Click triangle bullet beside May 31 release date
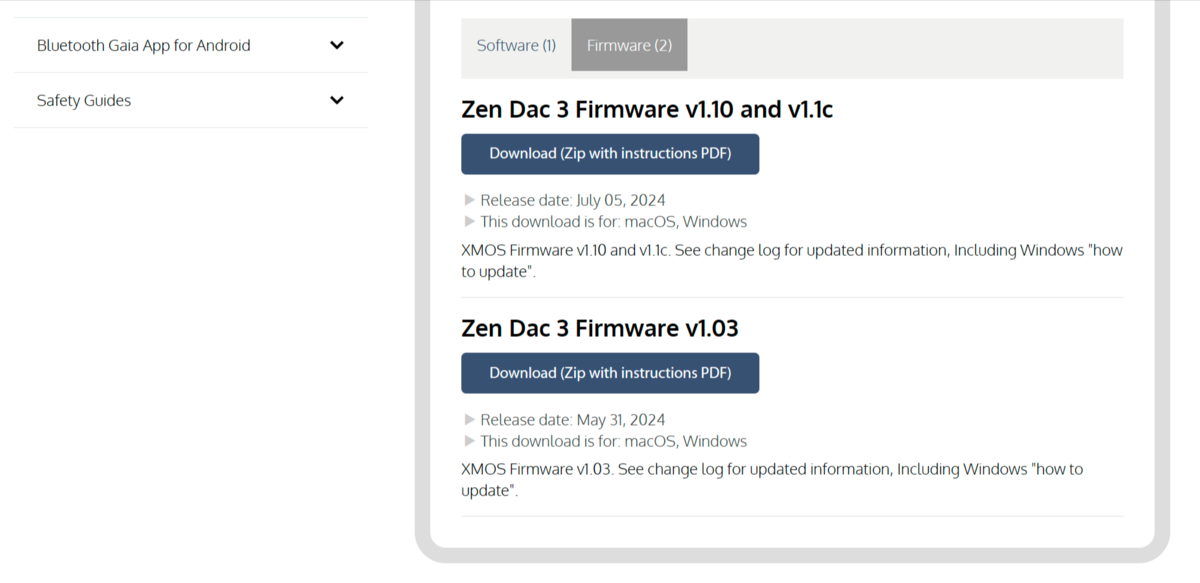This screenshot has width=1200, height=583. (470, 420)
